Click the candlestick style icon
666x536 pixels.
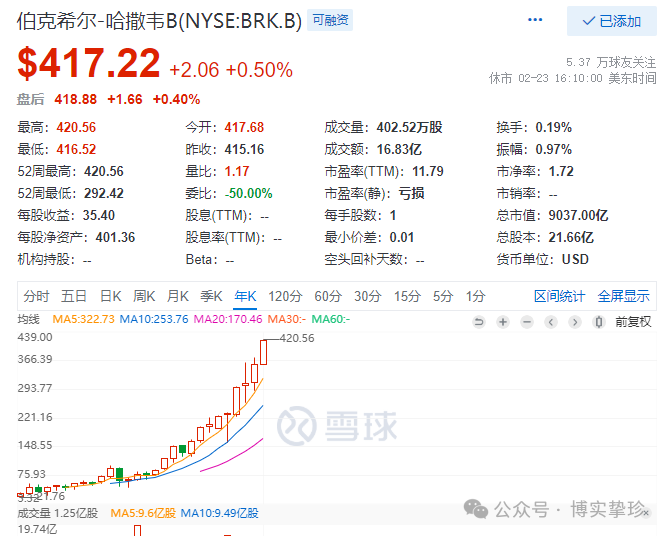(x=599, y=322)
